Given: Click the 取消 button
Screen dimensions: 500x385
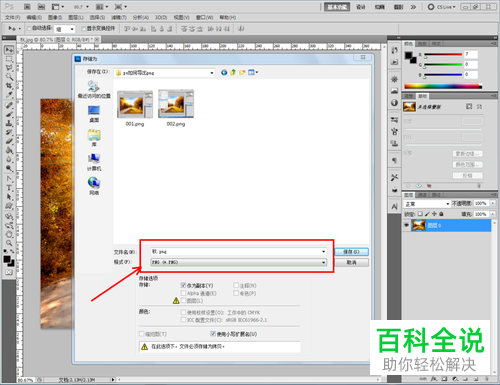Looking at the screenshot, I should (x=351, y=263).
